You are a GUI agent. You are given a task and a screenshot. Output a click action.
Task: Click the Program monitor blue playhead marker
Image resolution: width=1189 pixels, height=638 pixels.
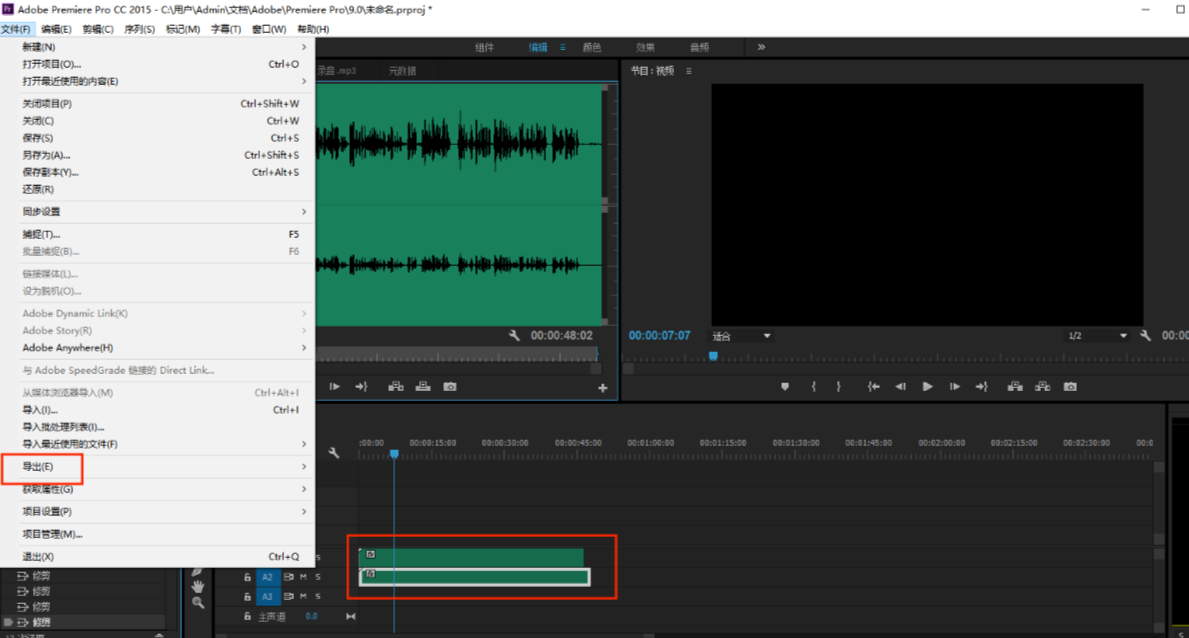(713, 356)
